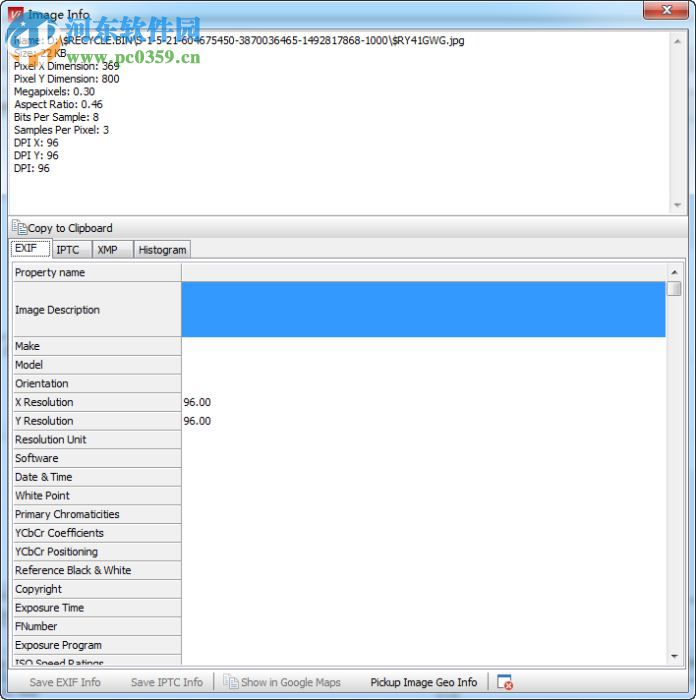
Task: Click the Aspect Ratio: 0.46 line
Action: tap(58, 104)
